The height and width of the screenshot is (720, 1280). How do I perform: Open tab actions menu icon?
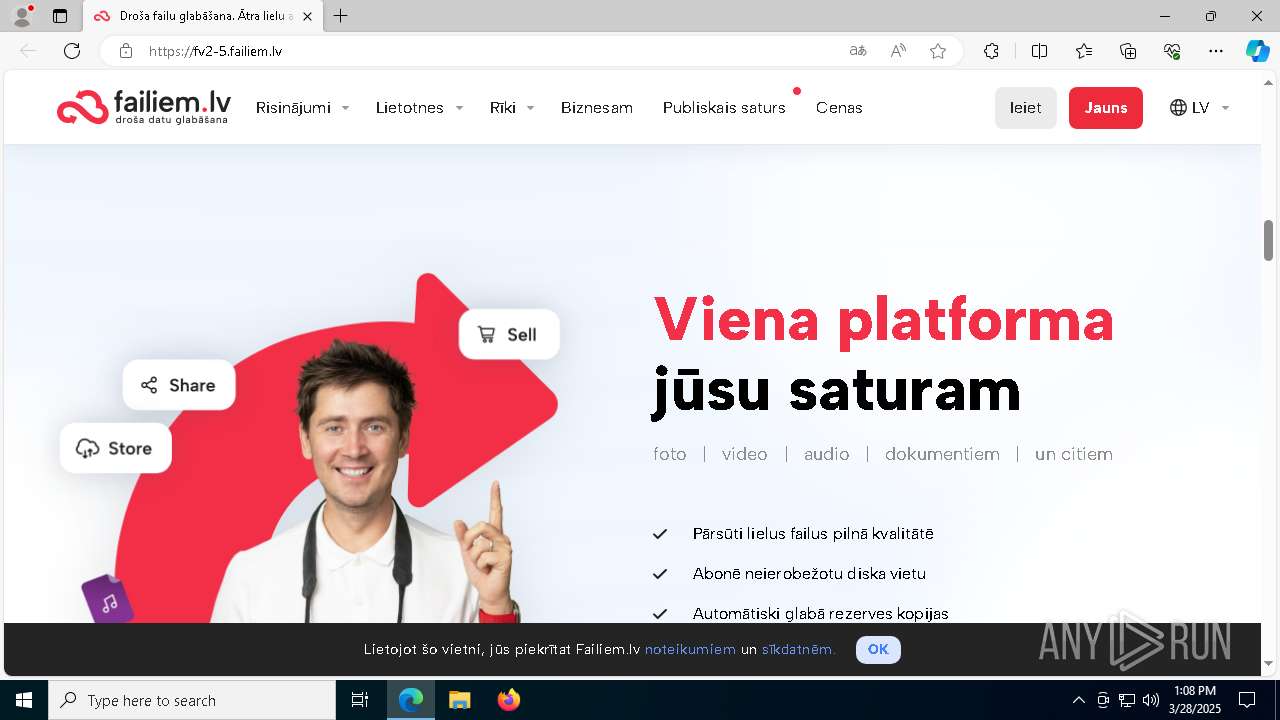60,16
